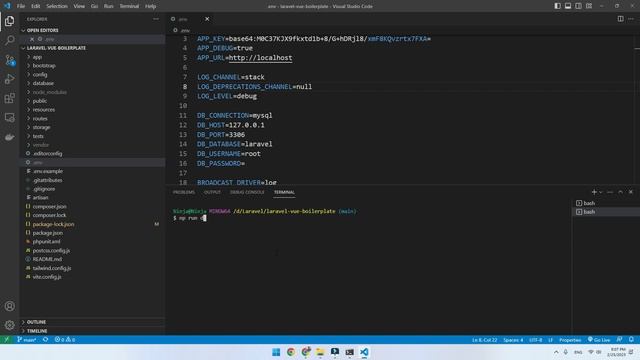Image resolution: width=640 pixels, height=360 pixels.
Task: Switch to the Debug Console panel tab
Action: point(247,192)
